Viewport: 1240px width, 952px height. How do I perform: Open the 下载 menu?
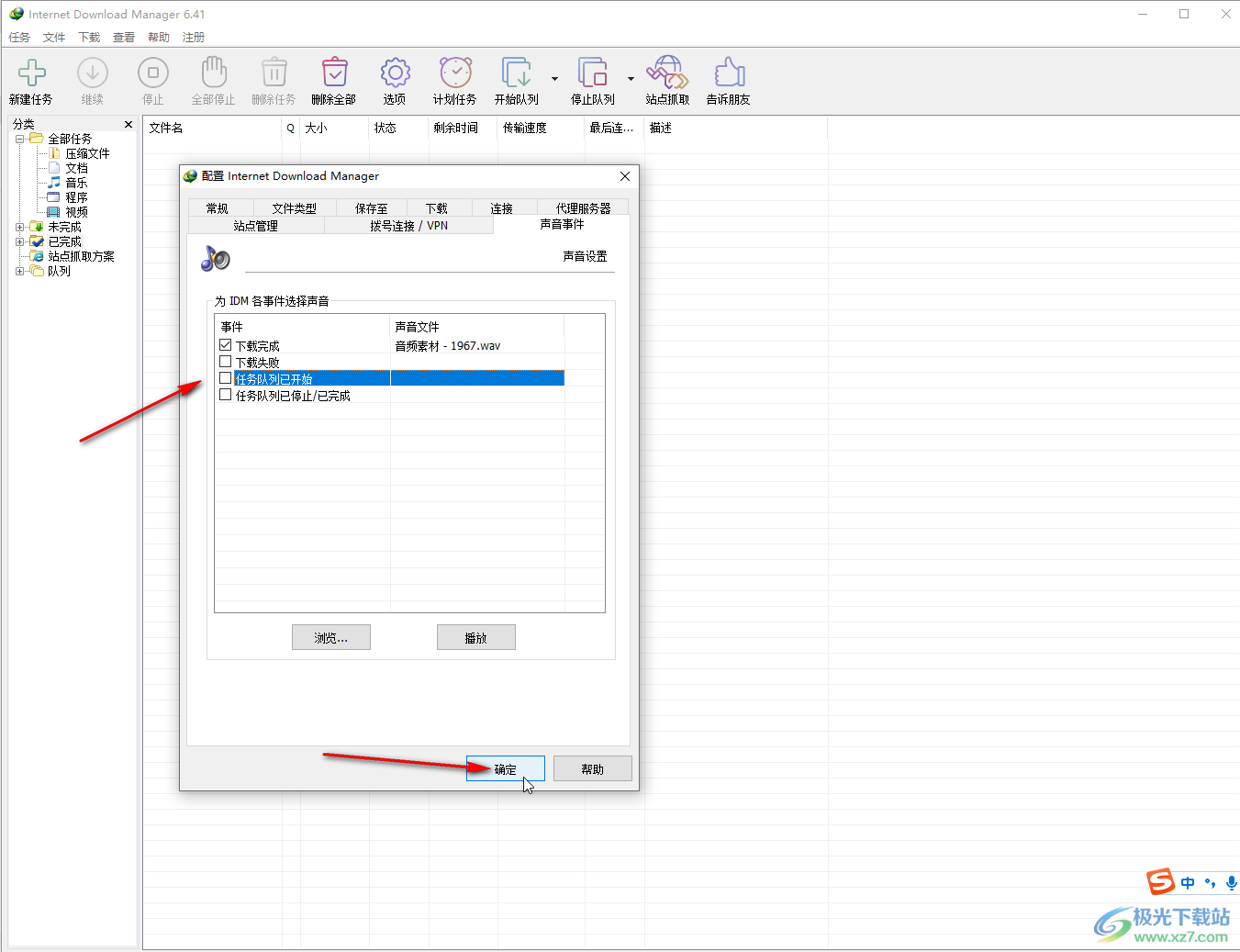89,38
